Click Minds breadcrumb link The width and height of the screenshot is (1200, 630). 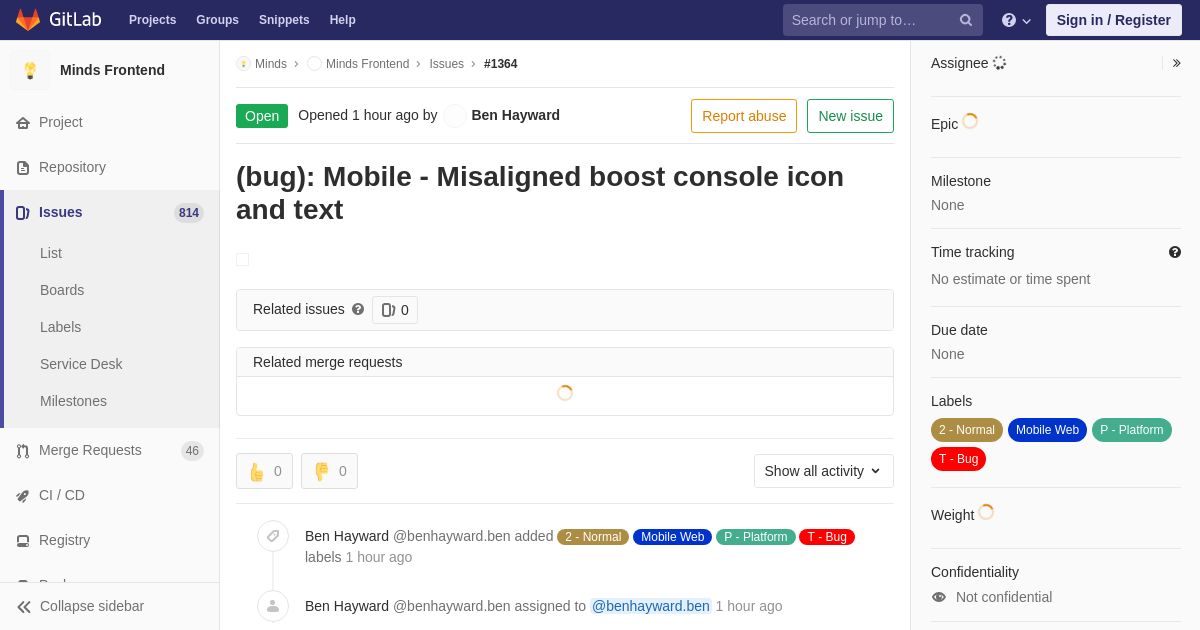point(271,64)
